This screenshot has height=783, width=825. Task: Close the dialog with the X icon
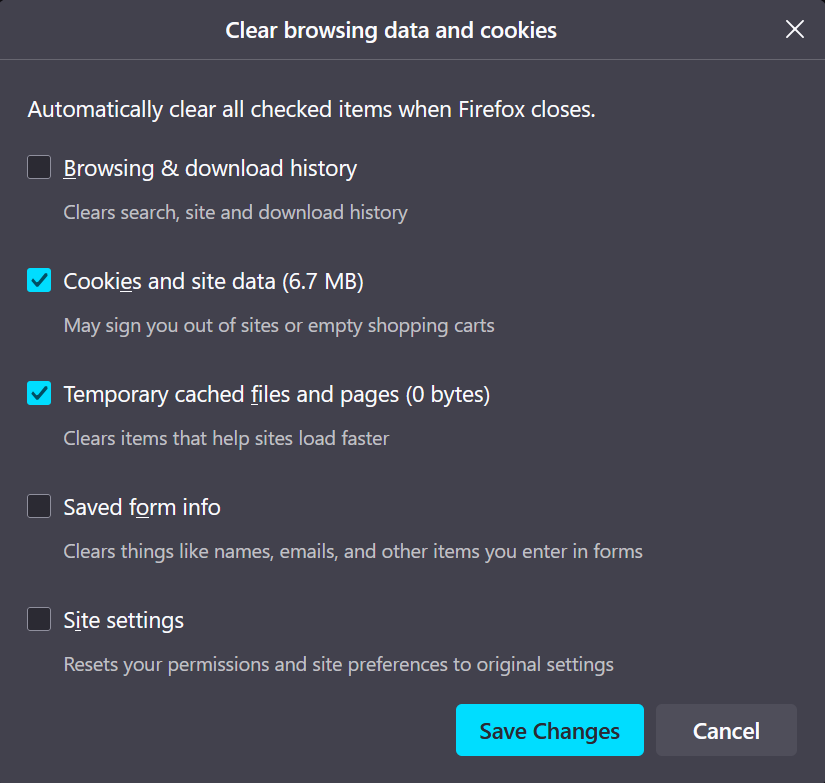click(795, 30)
